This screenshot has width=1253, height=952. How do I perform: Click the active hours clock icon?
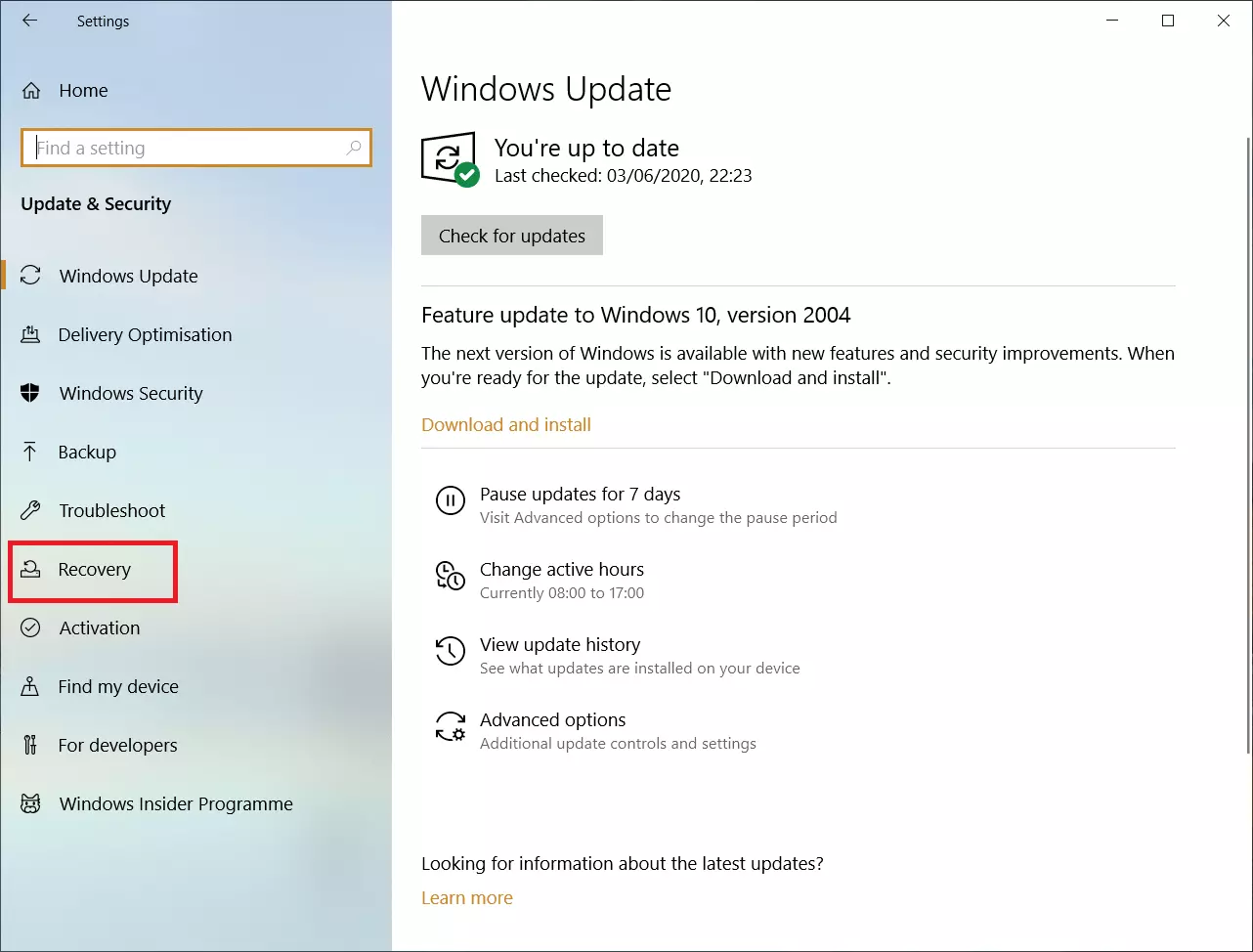point(450,576)
